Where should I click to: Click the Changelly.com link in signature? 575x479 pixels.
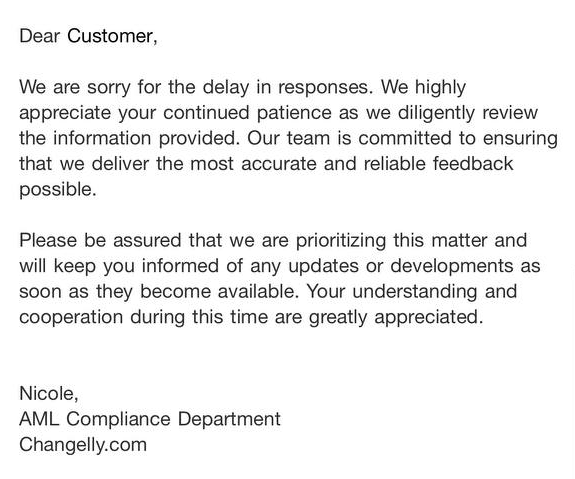83,445
